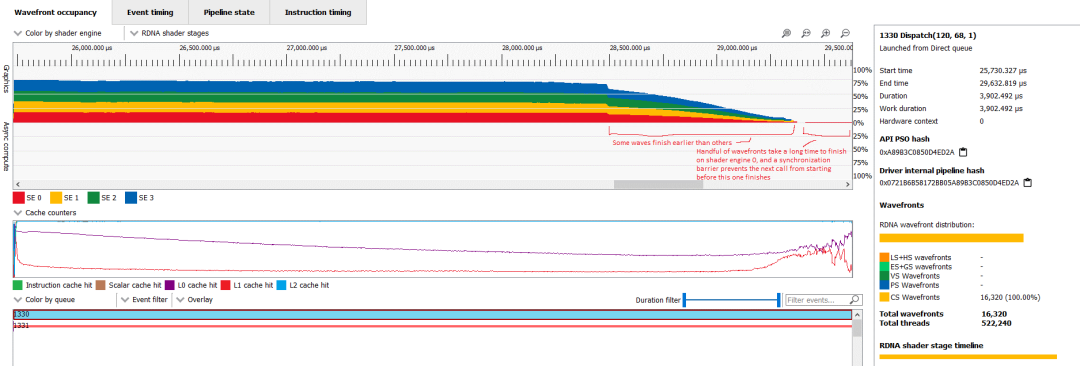Click the event list vertical scrollbar thumb

pyautogui.click(x=857, y=327)
